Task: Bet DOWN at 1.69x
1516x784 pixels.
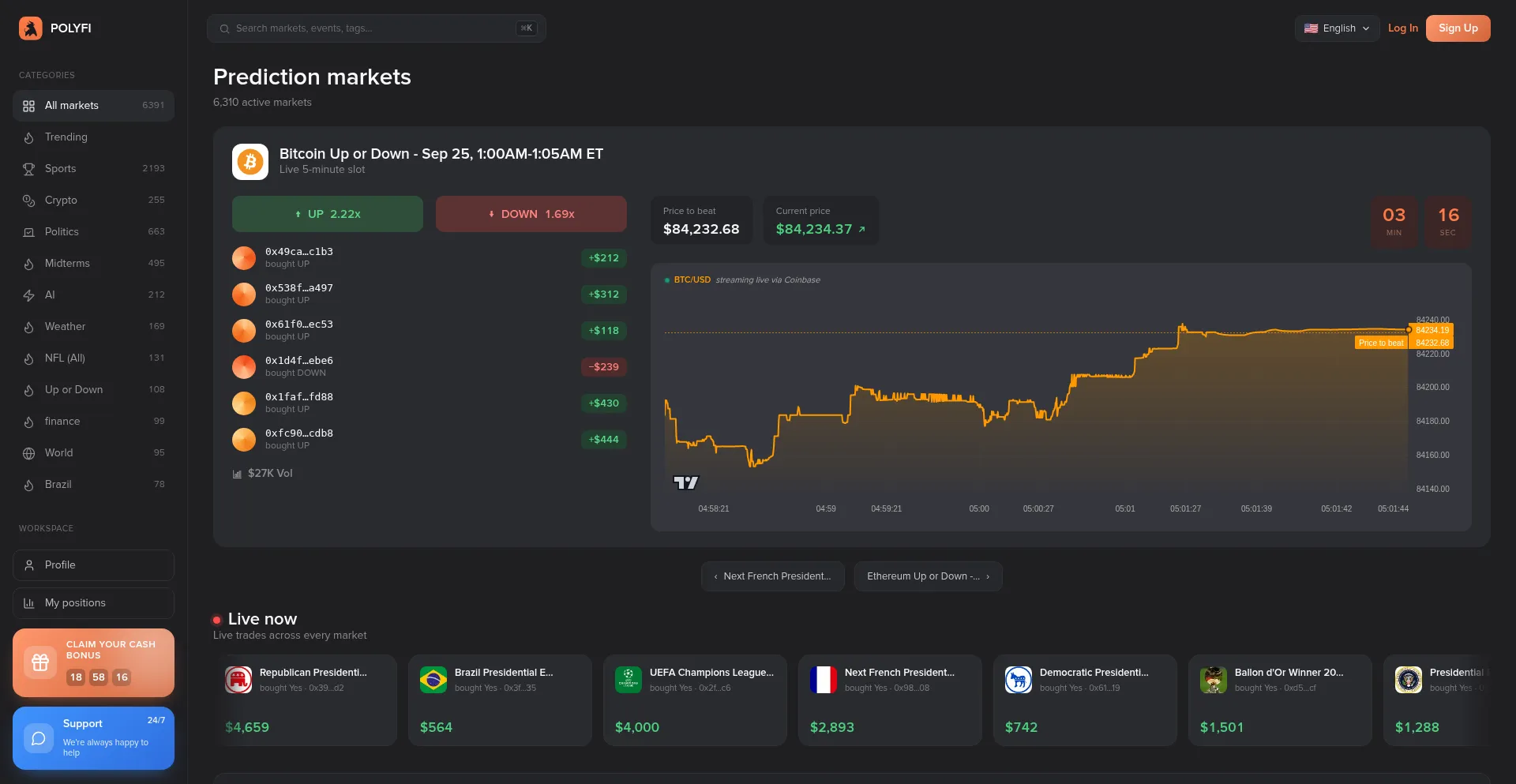Action: click(531, 214)
